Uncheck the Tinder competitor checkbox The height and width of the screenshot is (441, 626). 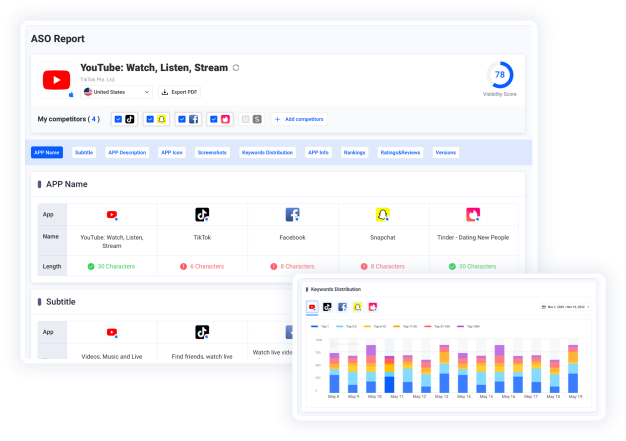(x=214, y=119)
